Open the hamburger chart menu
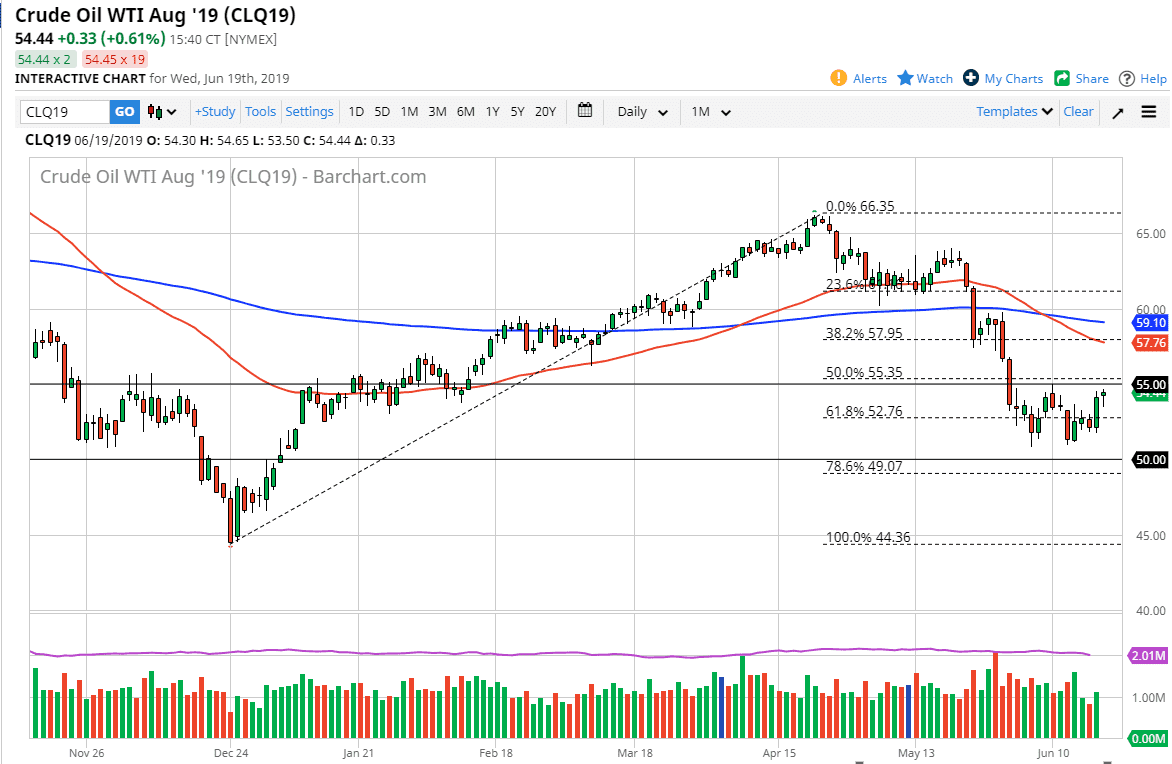1172x764 pixels. click(1148, 111)
